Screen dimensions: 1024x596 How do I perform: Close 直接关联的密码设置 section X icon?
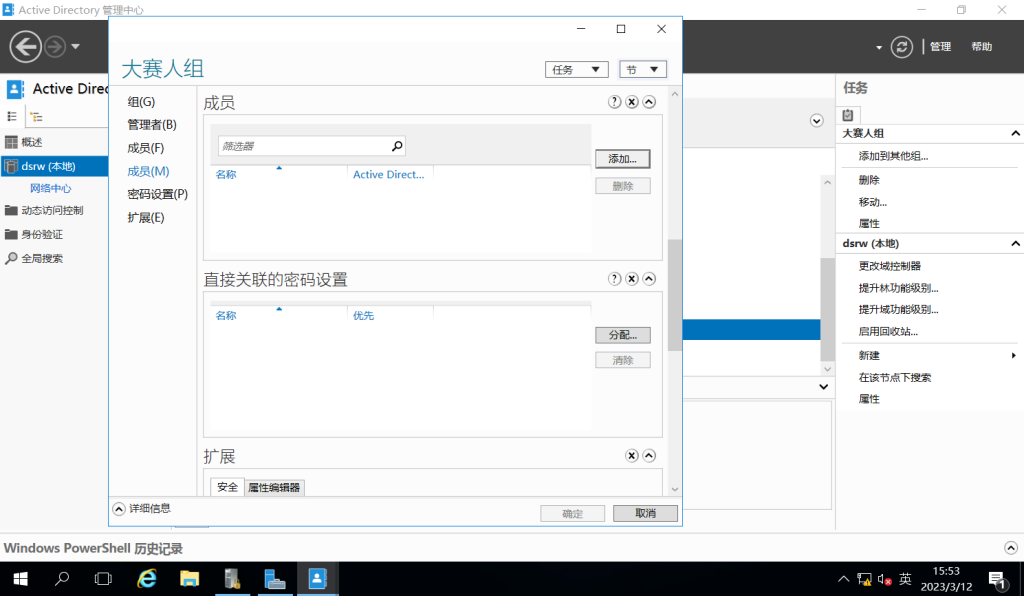click(632, 279)
